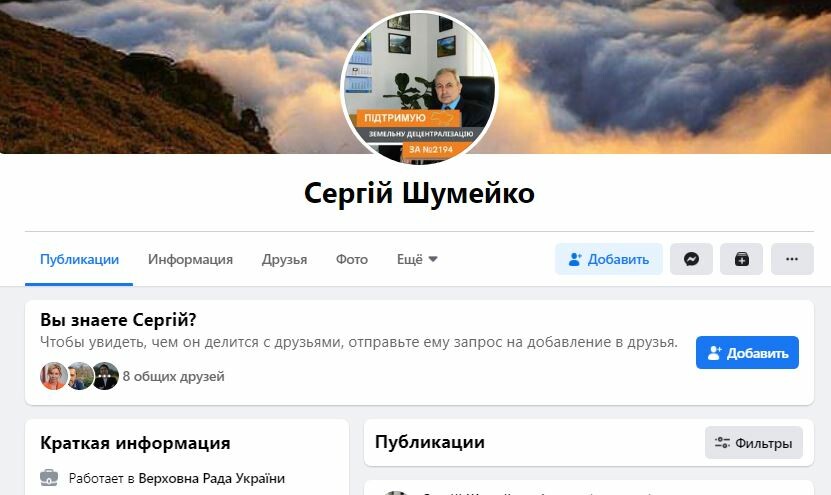Screen dimensions: 831x495
Task: Open the second mutual friend avatar
Action: [80, 376]
